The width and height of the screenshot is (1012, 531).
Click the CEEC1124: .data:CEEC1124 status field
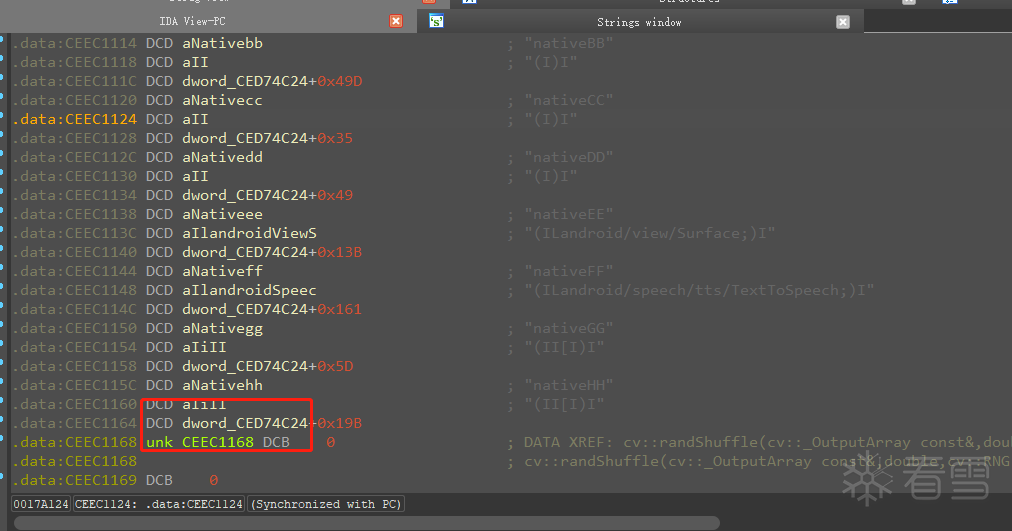(x=159, y=504)
